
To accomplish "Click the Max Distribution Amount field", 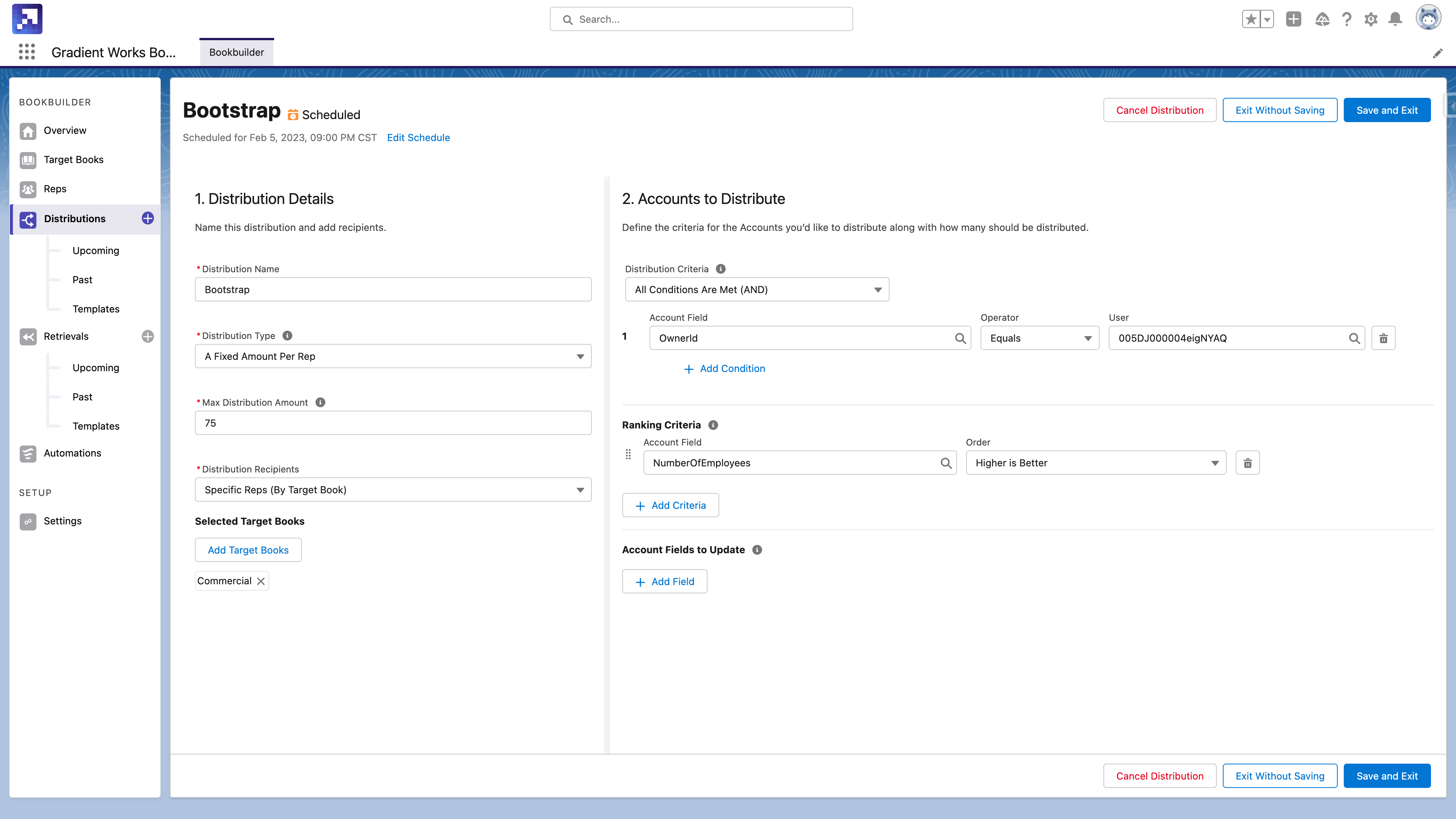I will point(393,423).
